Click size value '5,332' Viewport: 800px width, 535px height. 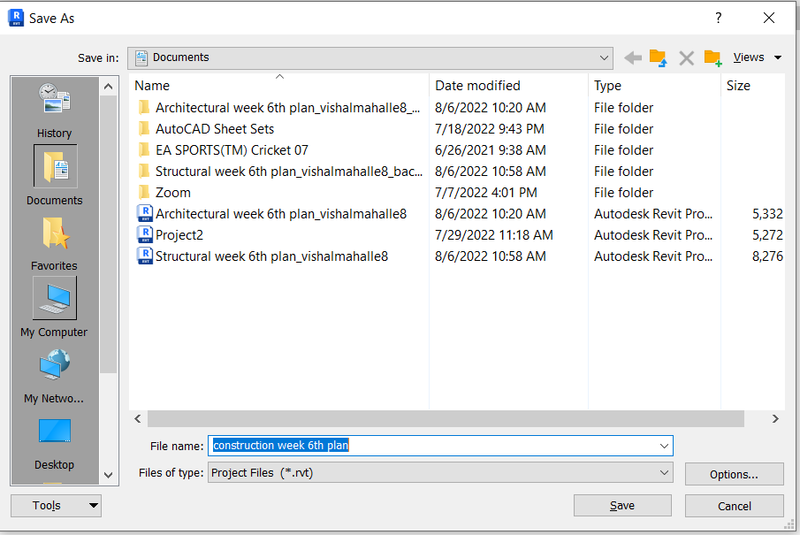pyautogui.click(x=767, y=214)
